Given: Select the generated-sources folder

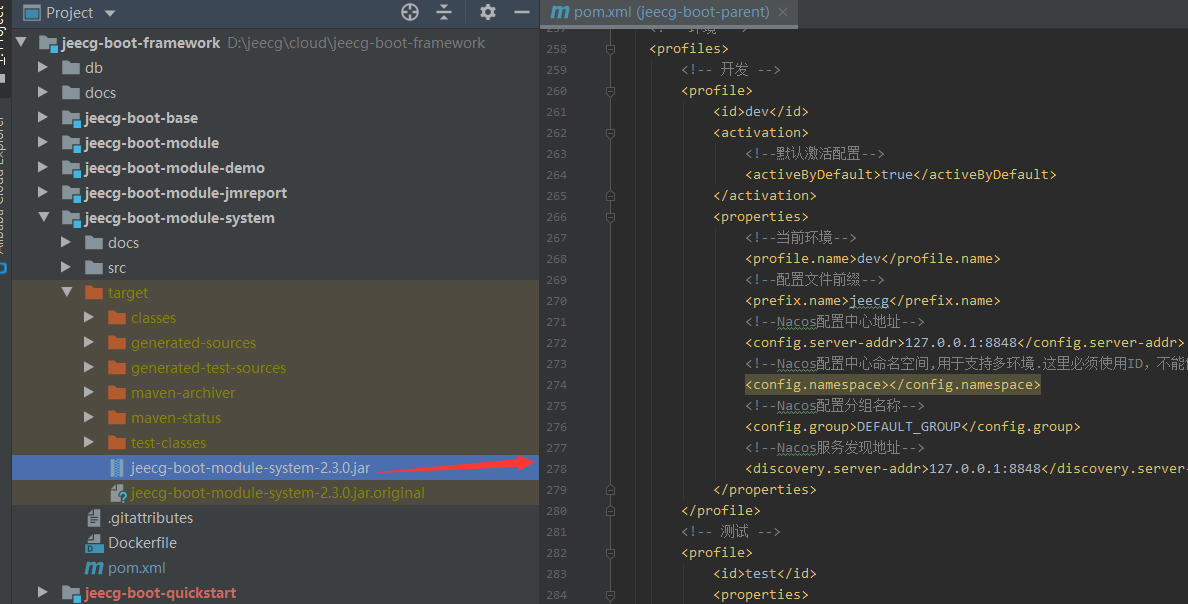Looking at the screenshot, I should pos(193,343).
